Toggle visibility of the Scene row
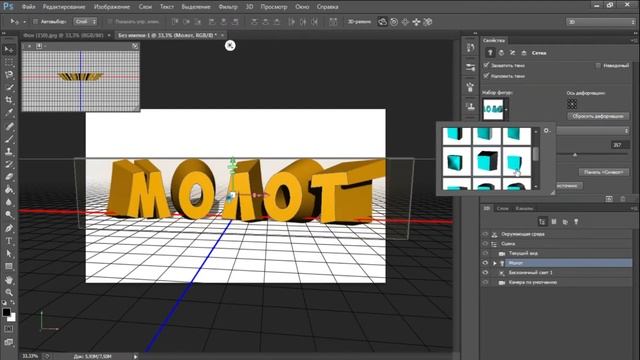The height and width of the screenshot is (360, 640). [x=485, y=244]
